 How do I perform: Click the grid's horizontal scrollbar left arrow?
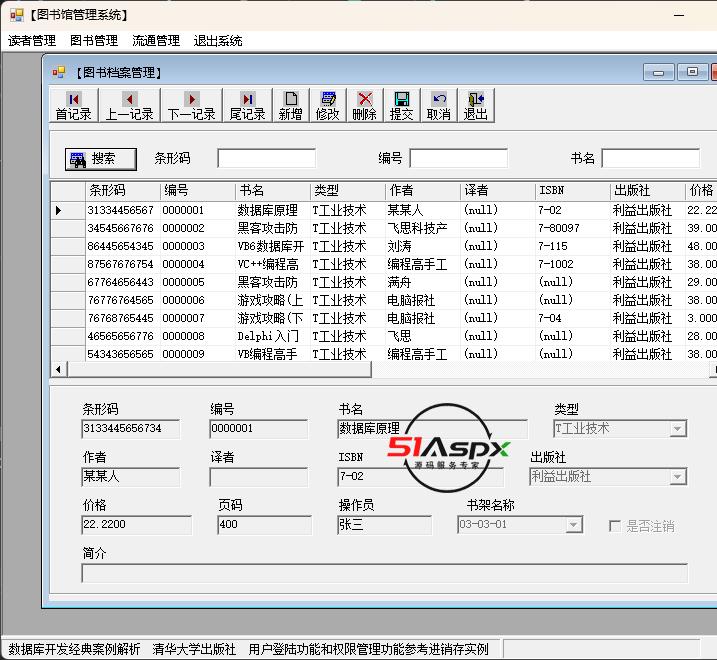[x=58, y=370]
